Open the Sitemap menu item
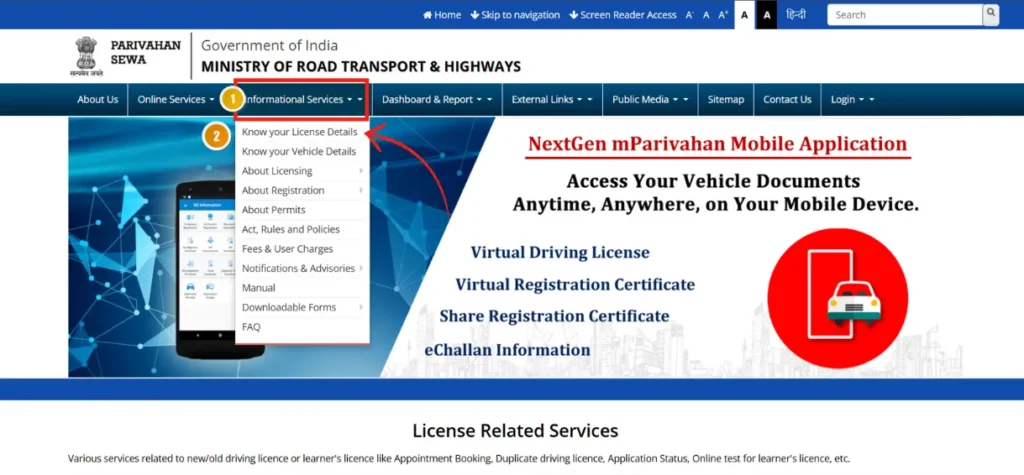Screen dimensions: 1024x475 (726, 99)
